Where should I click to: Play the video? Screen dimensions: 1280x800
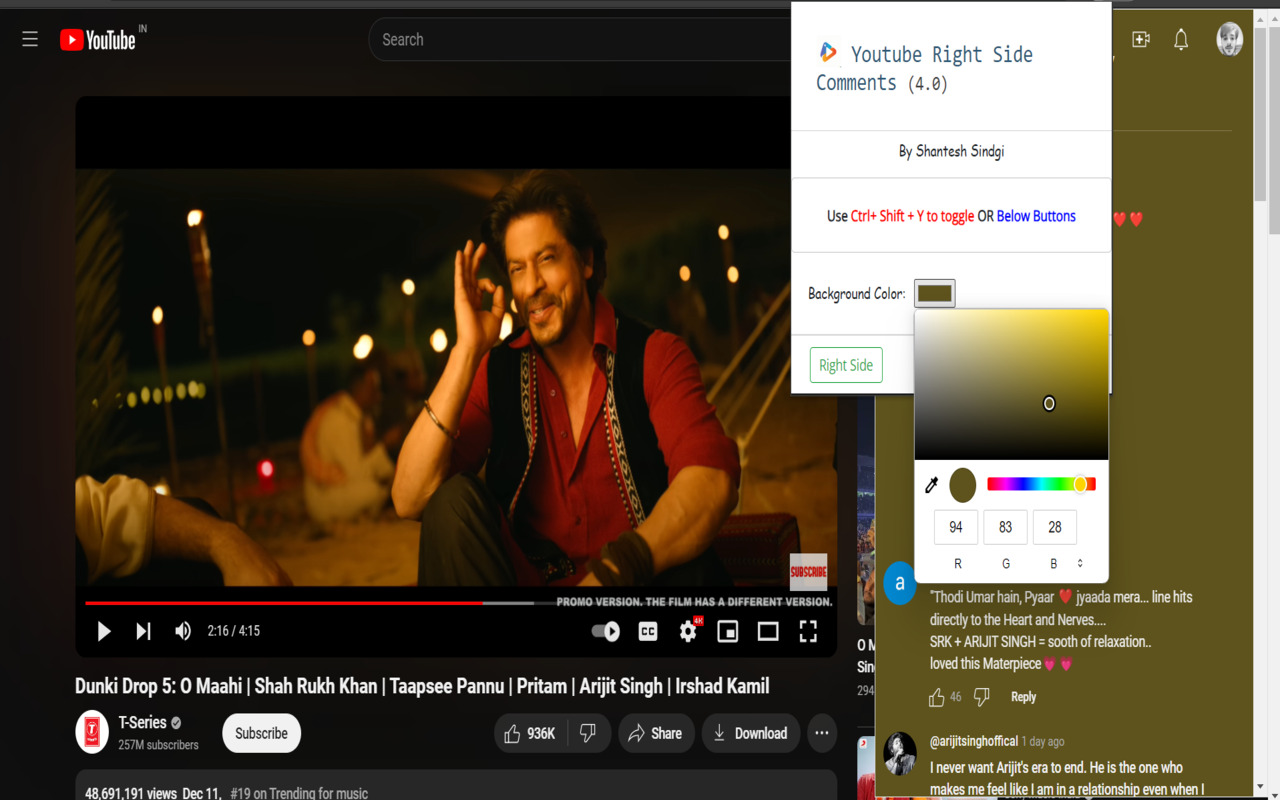104,631
